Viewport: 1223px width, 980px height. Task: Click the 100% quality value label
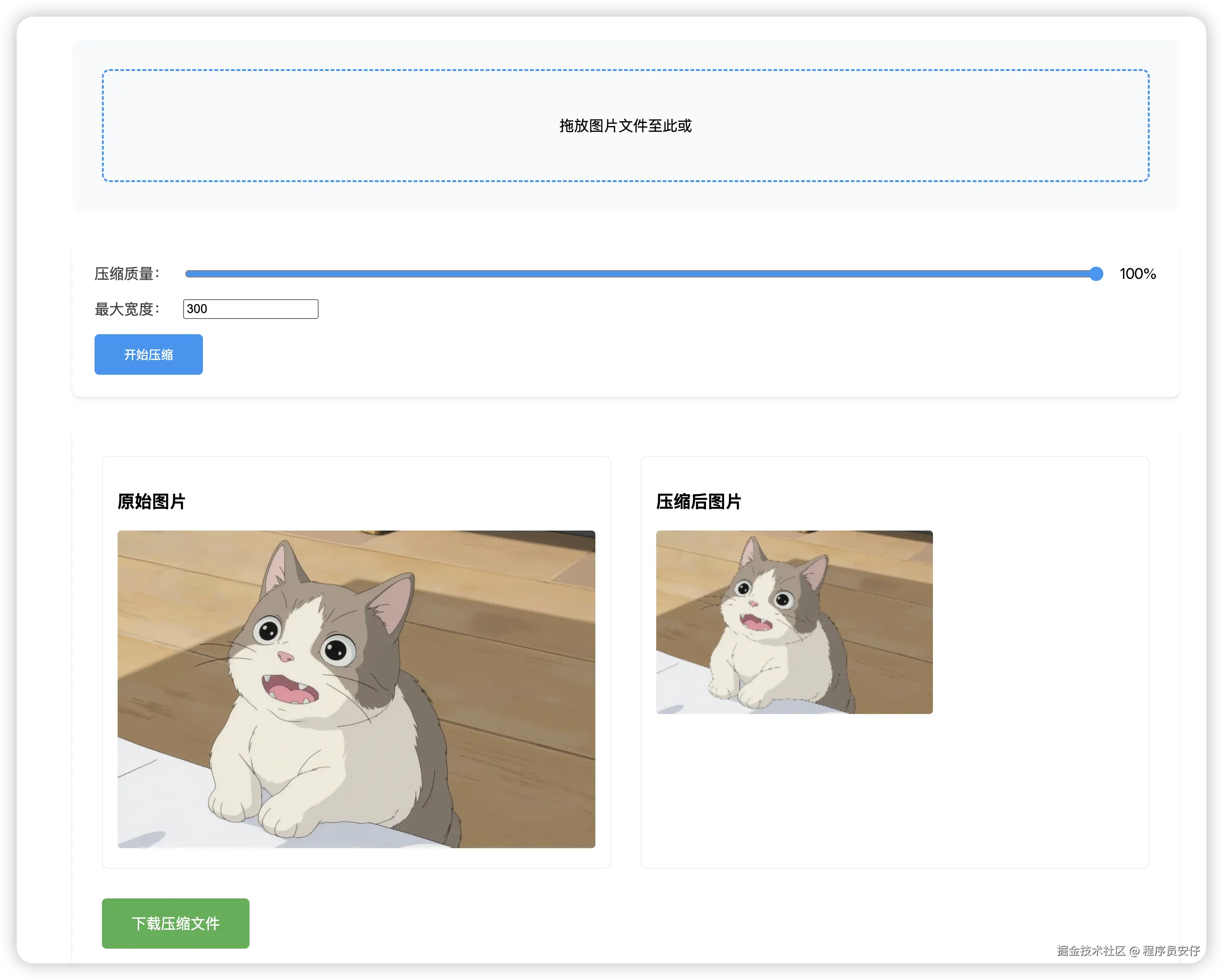pos(1137,274)
